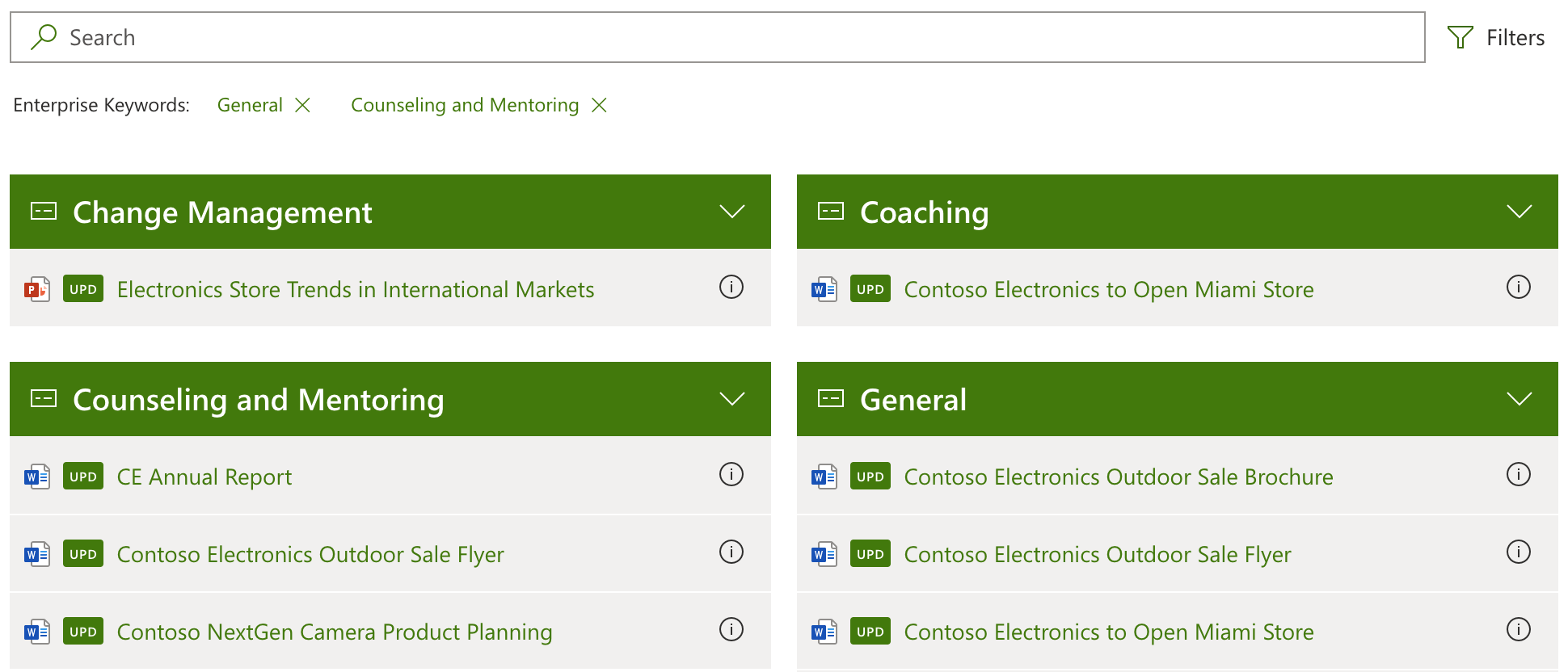
Task: Click the Change Management header card icon
Action: click(44, 212)
